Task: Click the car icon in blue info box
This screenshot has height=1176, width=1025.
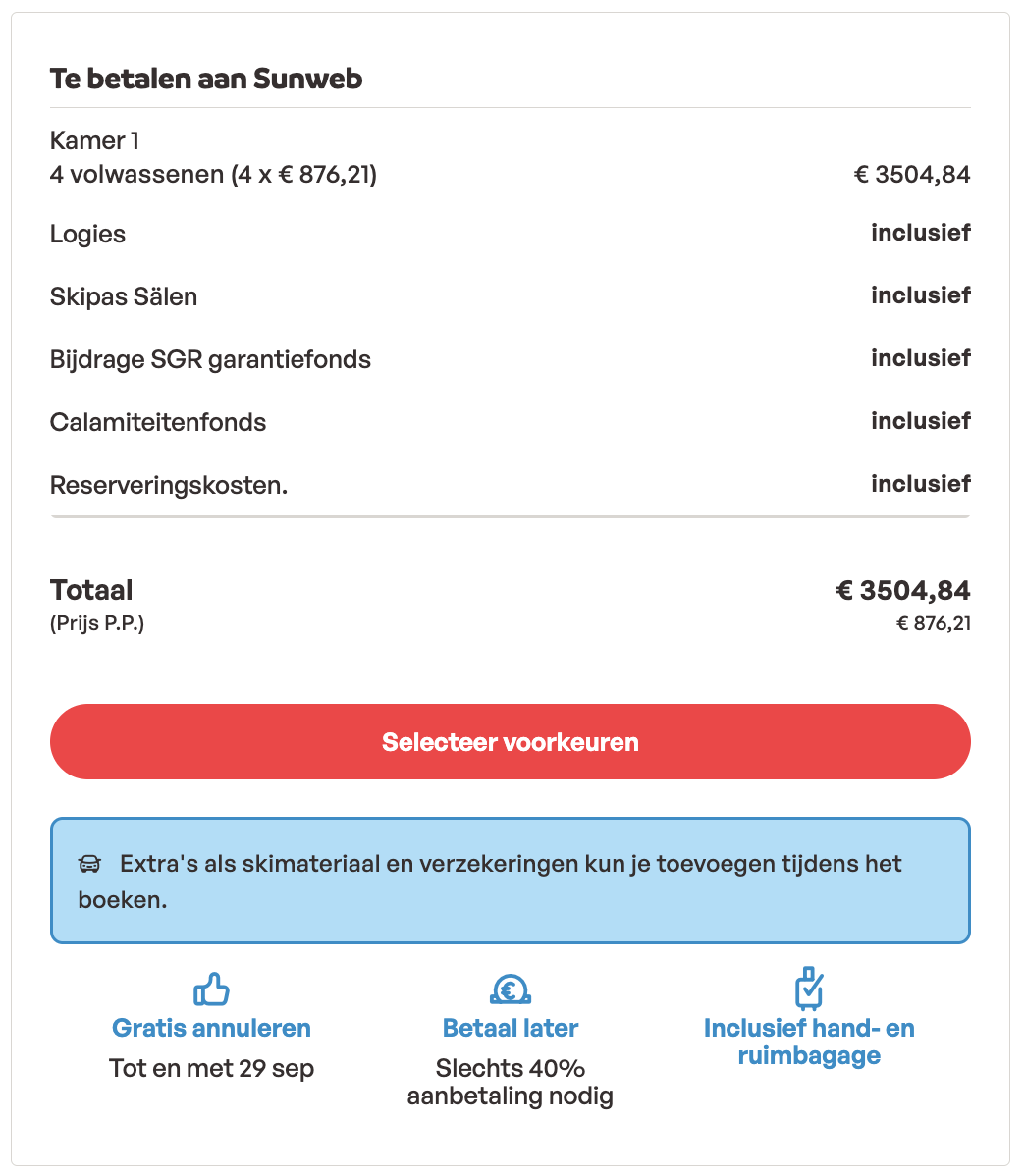Action: tap(89, 865)
